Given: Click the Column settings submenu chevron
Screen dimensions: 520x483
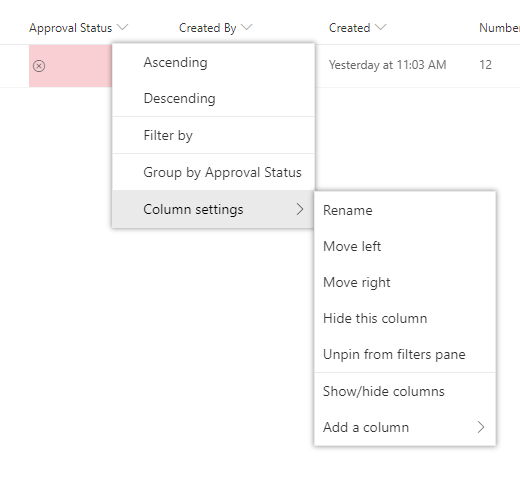Looking at the screenshot, I should point(300,209).
